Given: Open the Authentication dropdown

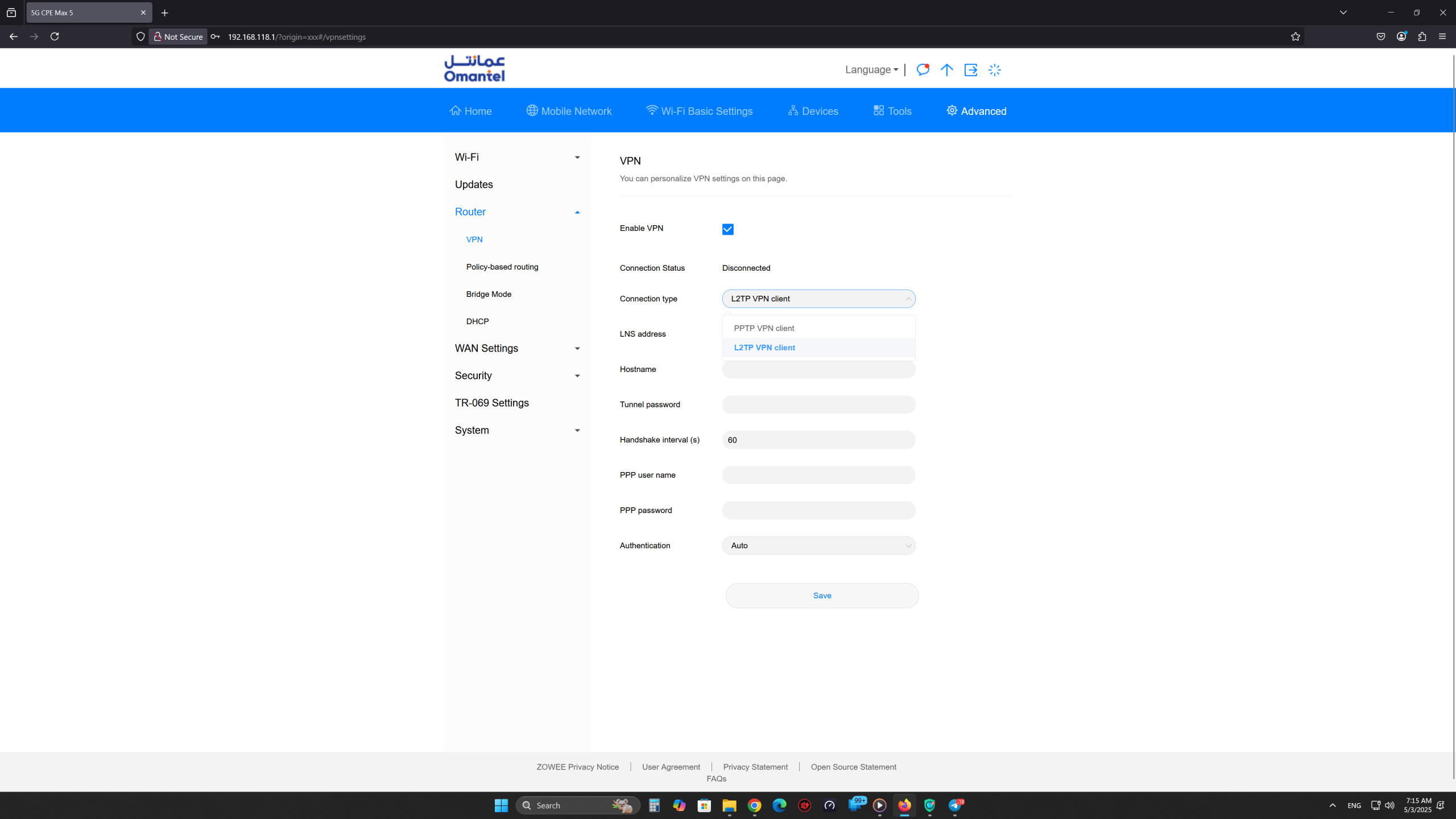Looking at the screenshot, I should click(818, 545).
